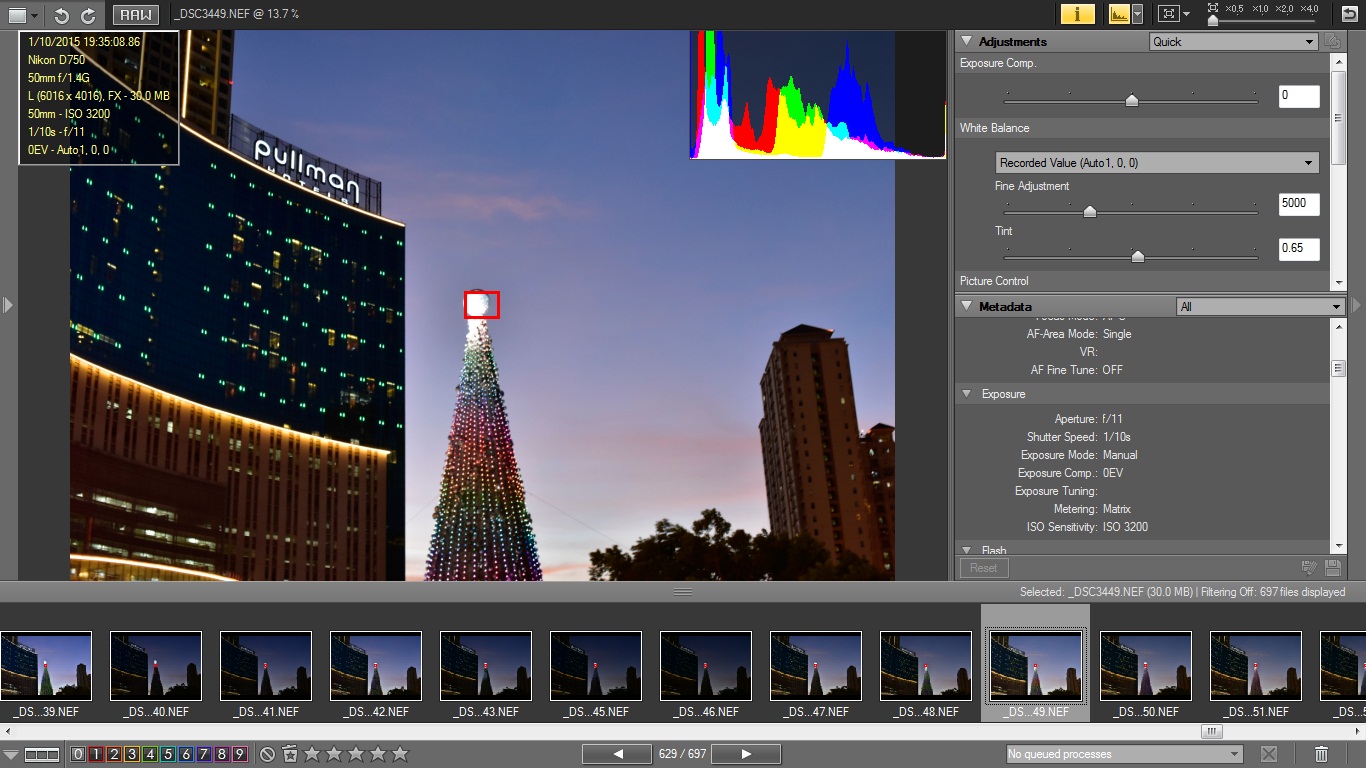Click the Exposure Comp. slider handle
1366x768 pixels.
[x=1131, y=100]
